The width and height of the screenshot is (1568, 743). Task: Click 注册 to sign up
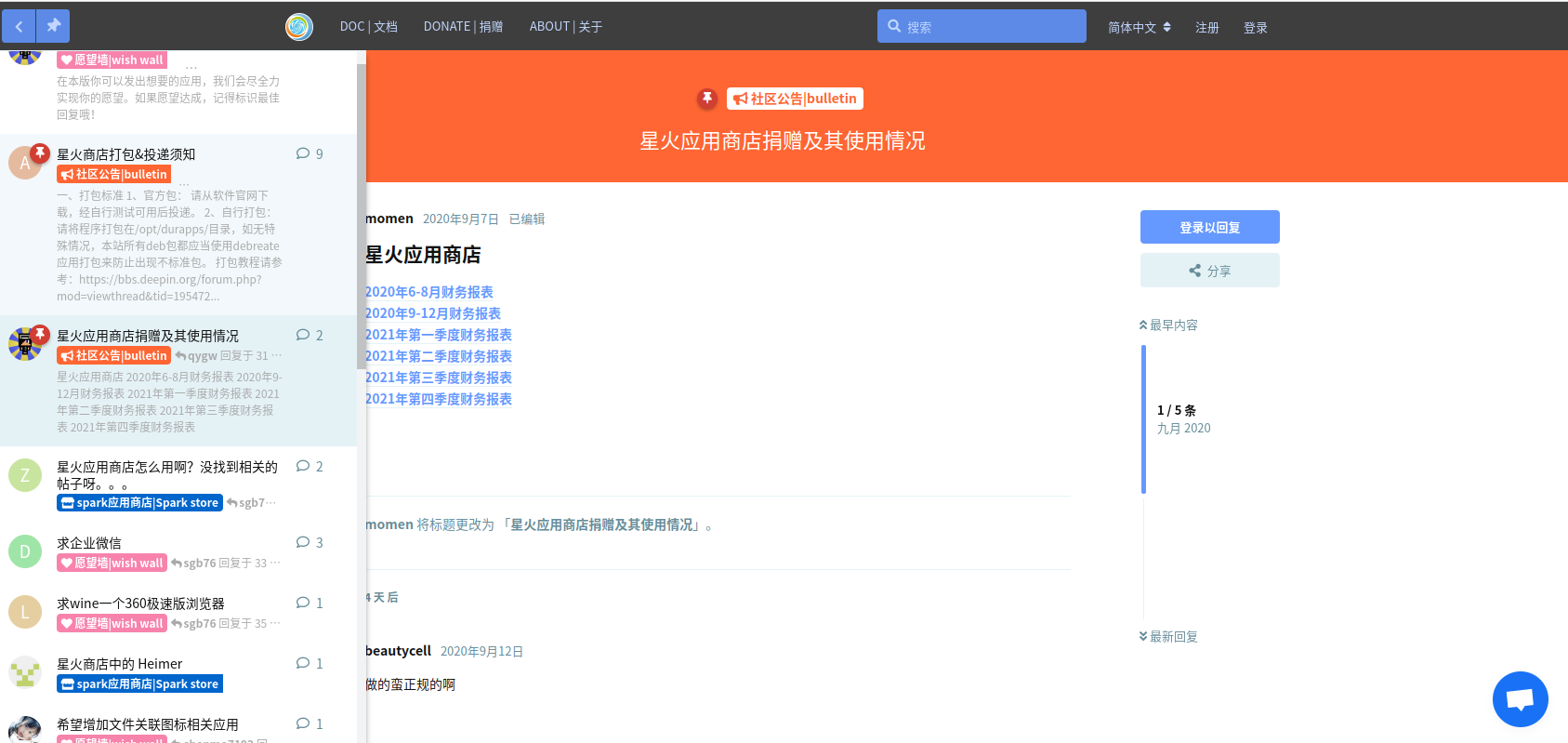[1207, 28]
